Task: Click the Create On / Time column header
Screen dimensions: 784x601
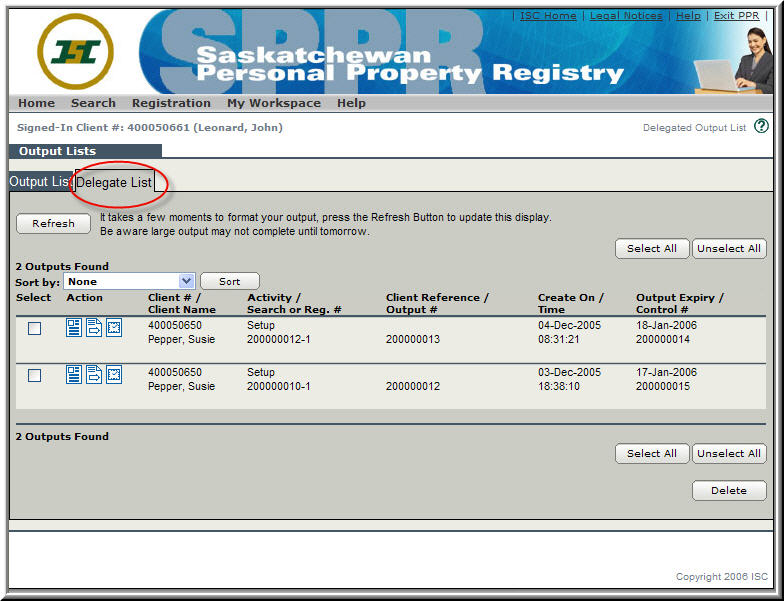Action: 571,304
